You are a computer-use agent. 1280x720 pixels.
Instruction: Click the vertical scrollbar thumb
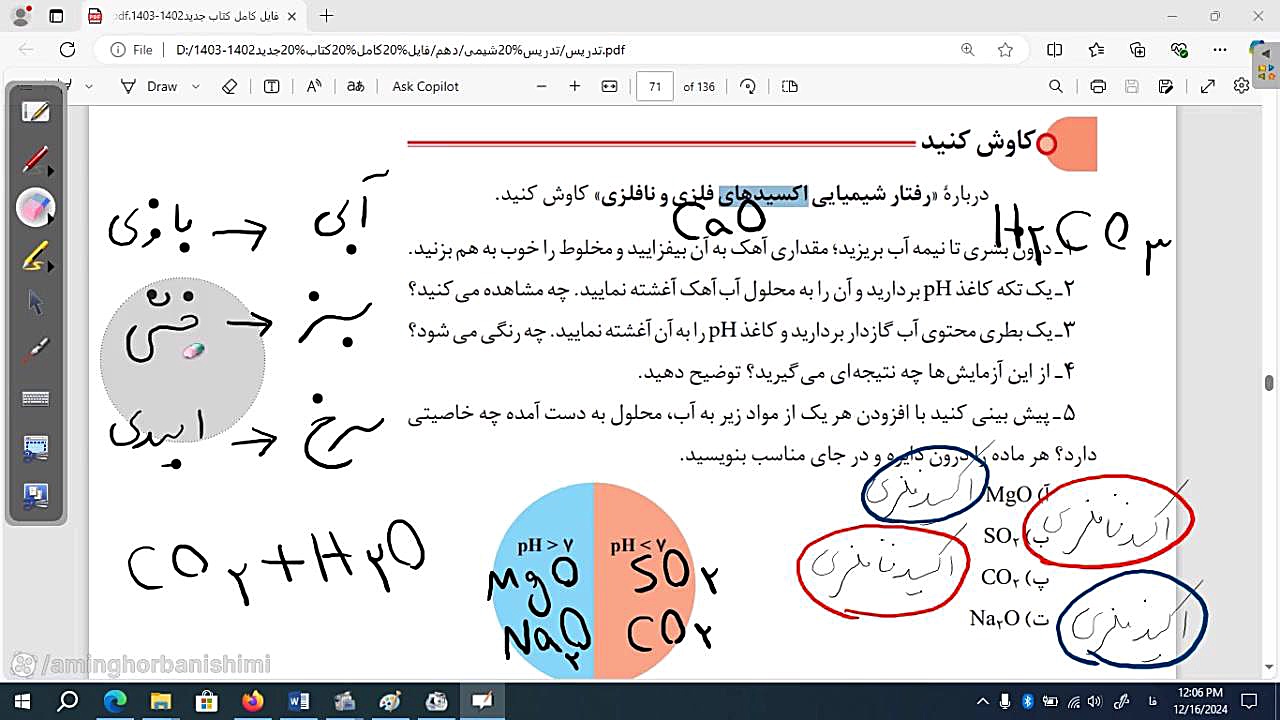click(x=1269, y=383)
